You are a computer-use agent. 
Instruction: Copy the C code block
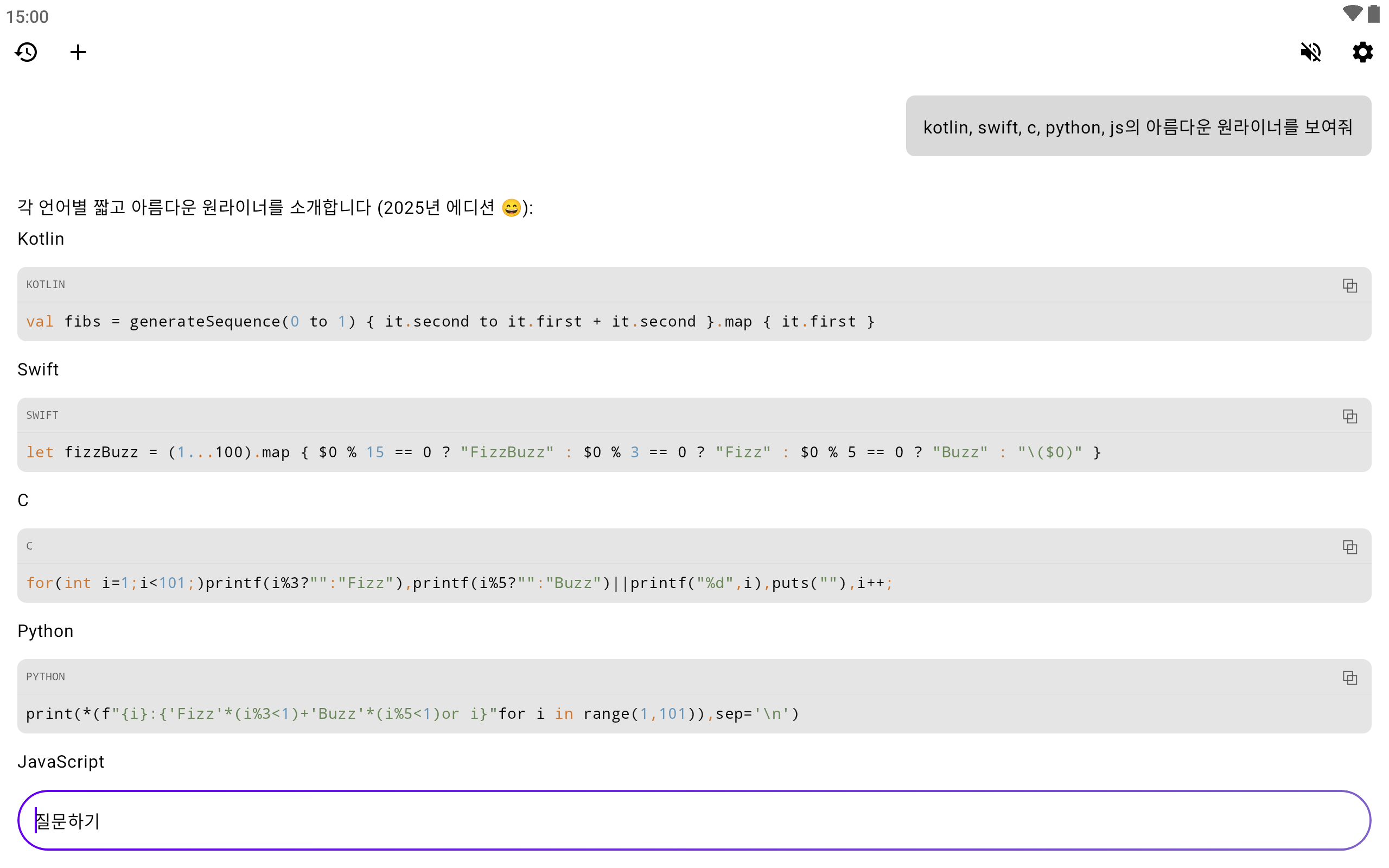click(x=1349, y=547)
